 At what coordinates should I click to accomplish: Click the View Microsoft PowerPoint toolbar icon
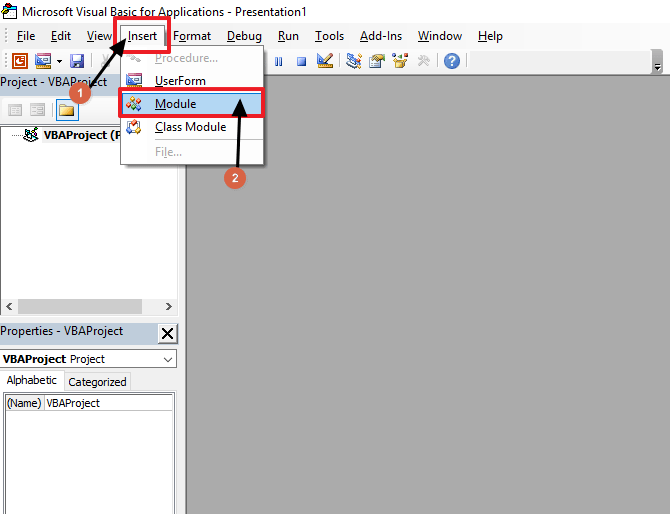[20, 61]
